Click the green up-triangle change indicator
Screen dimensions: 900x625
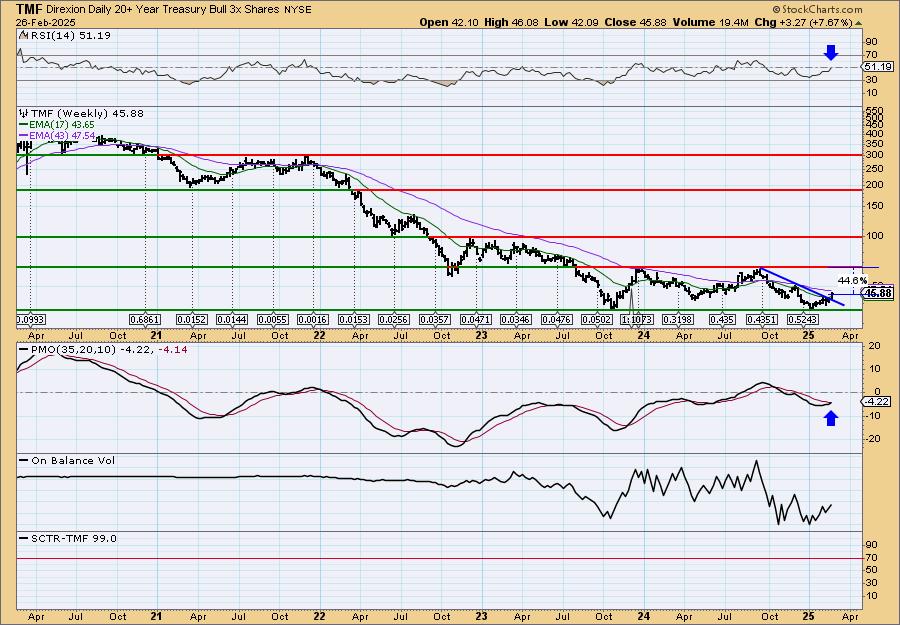pos(859,23)
